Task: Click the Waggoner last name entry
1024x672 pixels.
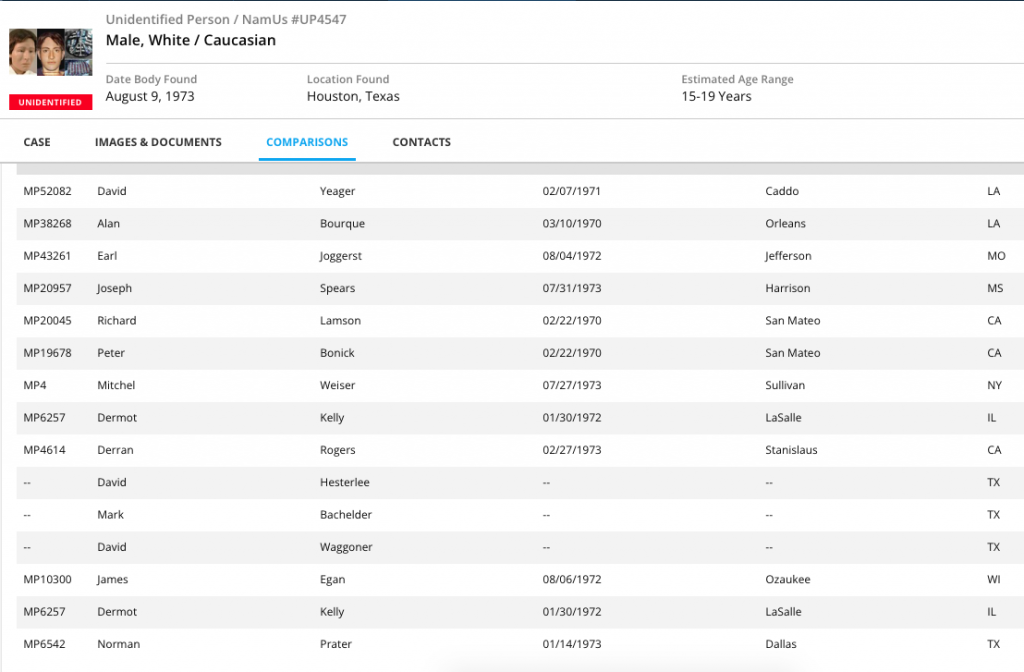Action: tap(344, 547)
